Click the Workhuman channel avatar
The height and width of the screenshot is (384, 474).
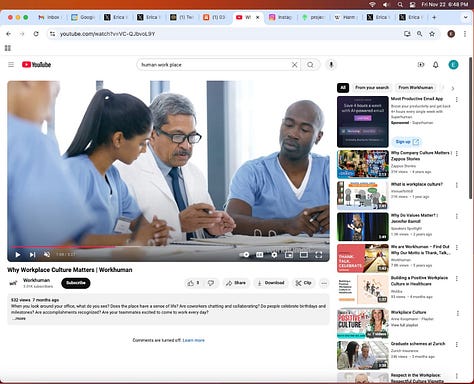click(14, 283)
